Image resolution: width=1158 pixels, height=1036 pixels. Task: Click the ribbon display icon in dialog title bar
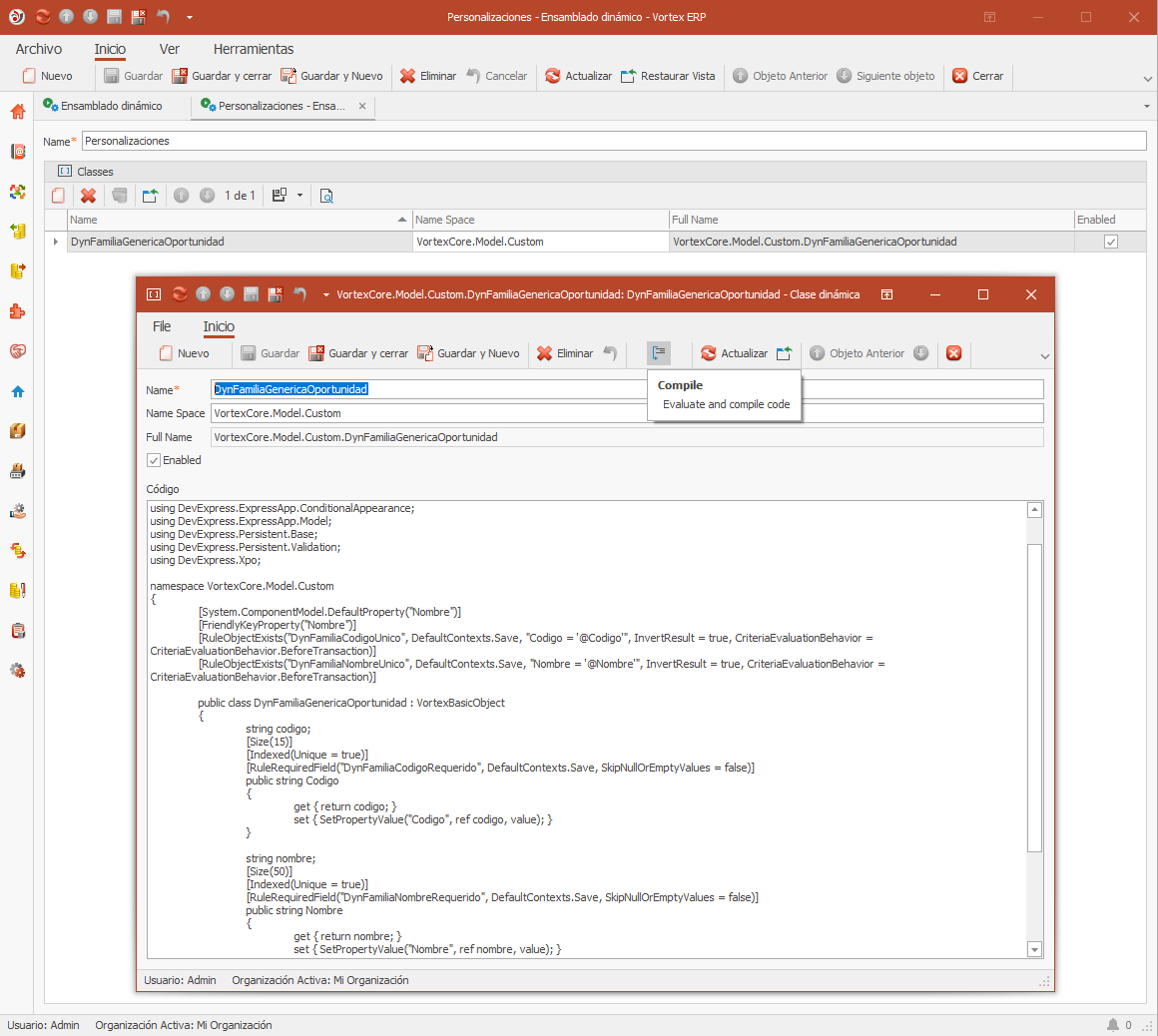(886, 293)
